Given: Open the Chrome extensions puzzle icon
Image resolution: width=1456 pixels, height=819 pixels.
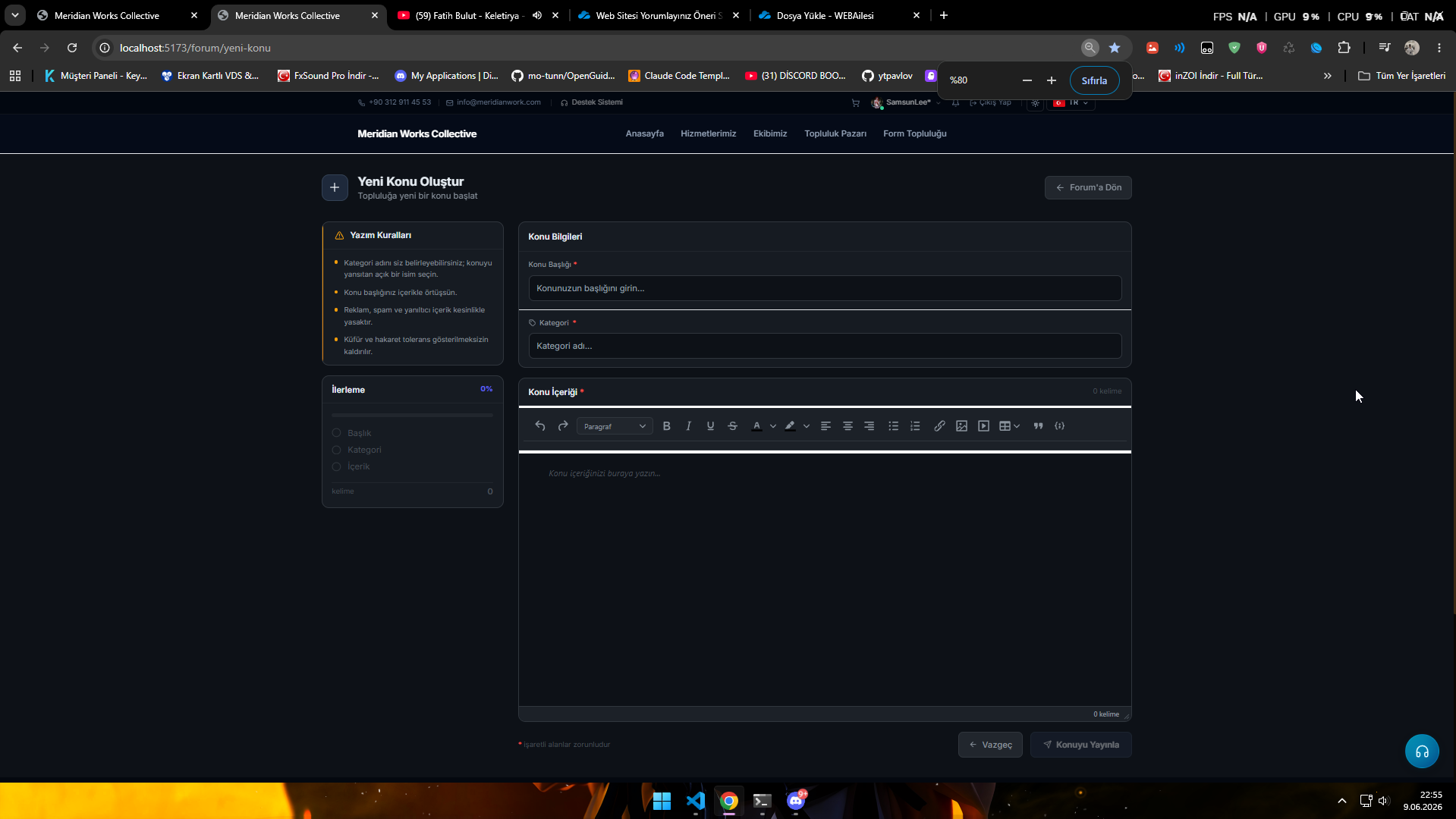Looking at the screenshot, I should [1344, 48].
